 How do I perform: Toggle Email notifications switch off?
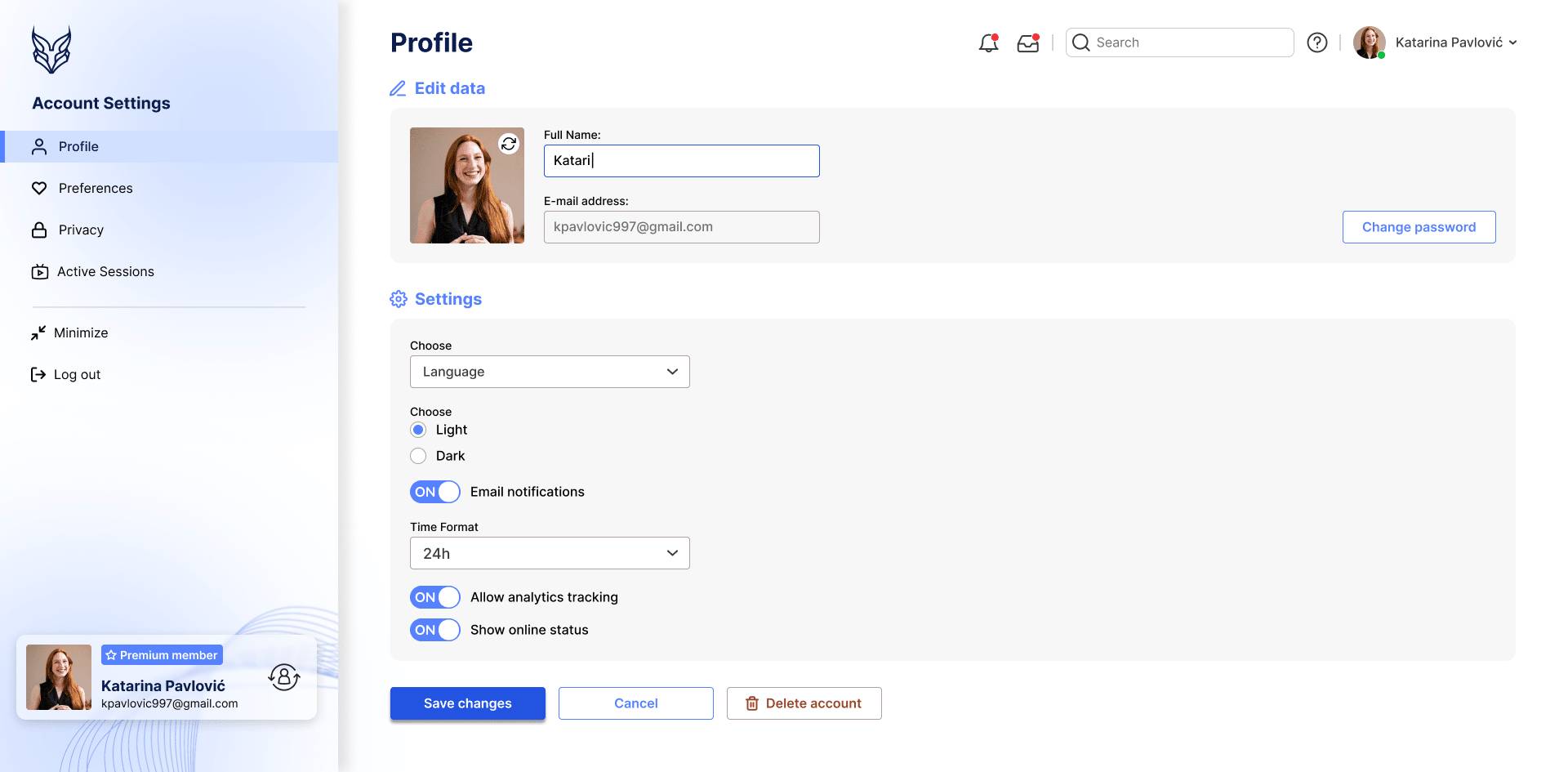435,492
